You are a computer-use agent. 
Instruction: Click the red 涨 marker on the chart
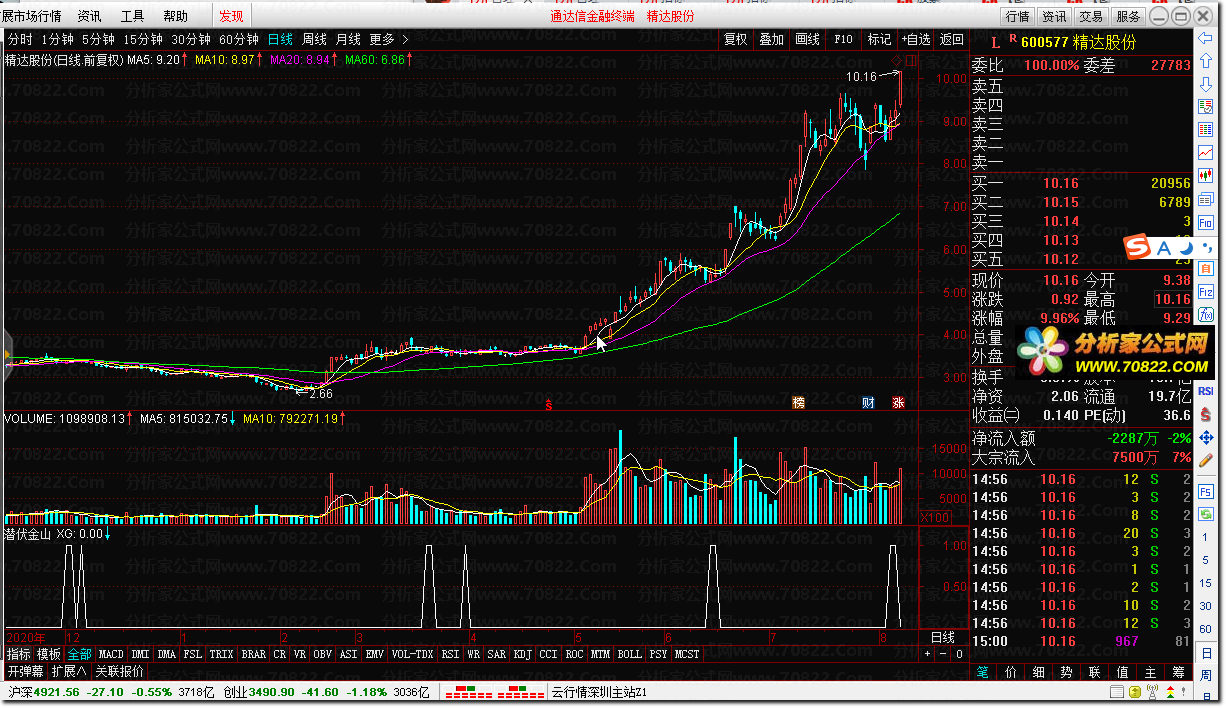pos(898,402)
